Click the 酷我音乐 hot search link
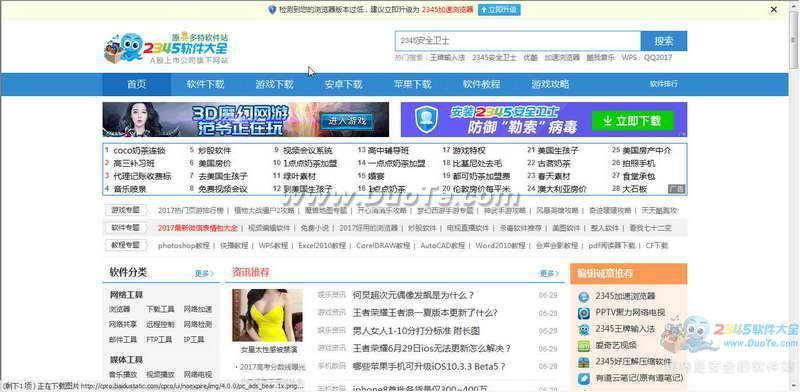 600,58
